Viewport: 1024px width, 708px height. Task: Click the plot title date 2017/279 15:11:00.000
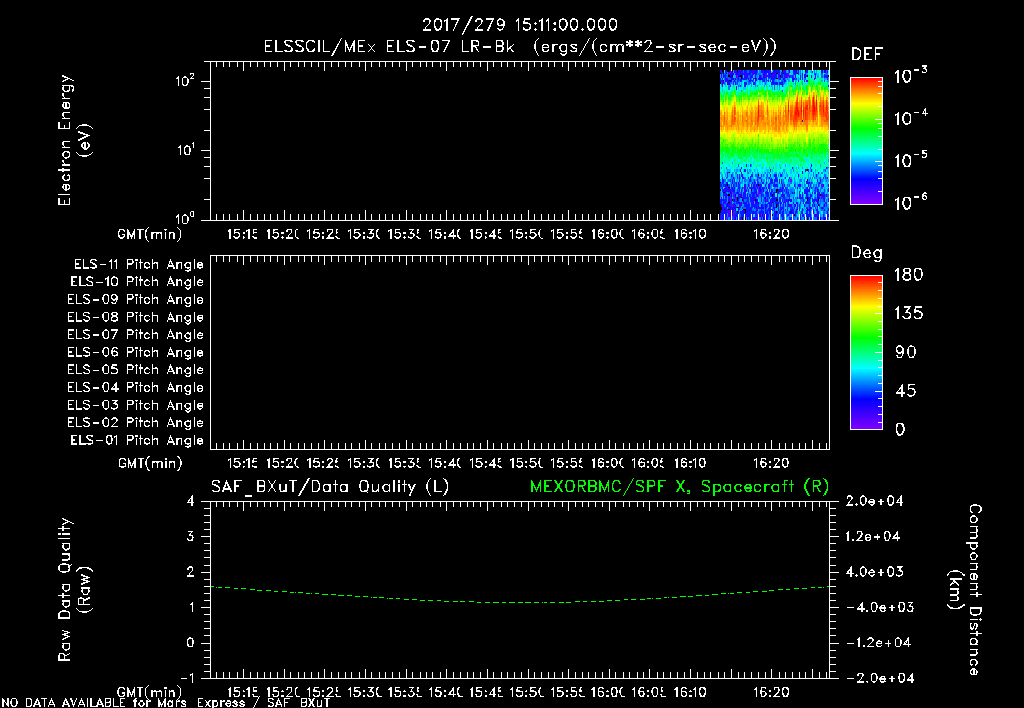coord(520,25)
